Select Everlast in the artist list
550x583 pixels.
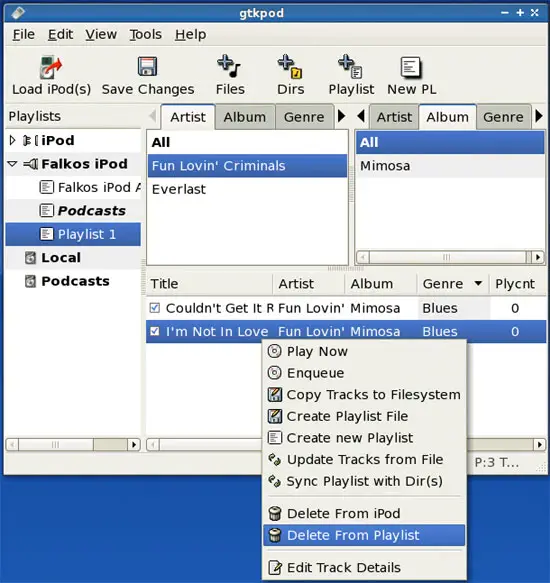(x=247, y=189)
